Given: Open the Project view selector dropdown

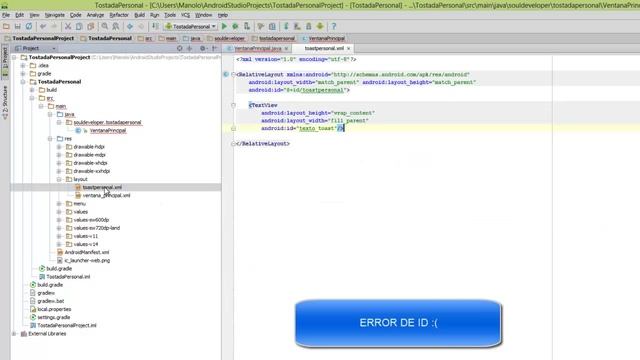Looking at the screenshot, I should tap(35, 48).
